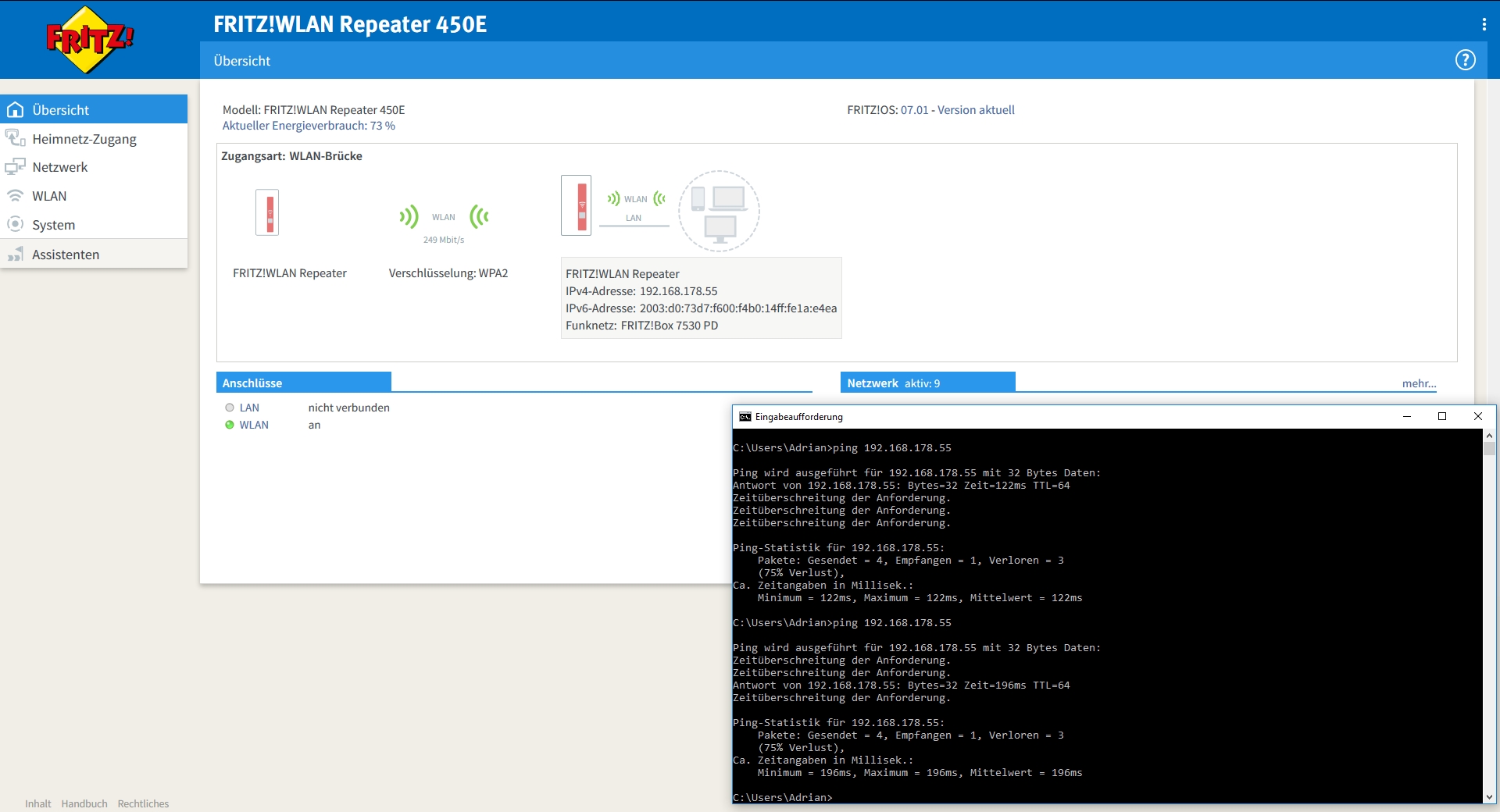
Task: Click the Heimnetz-Zugang sidebar icon
Action: (16, 138)
